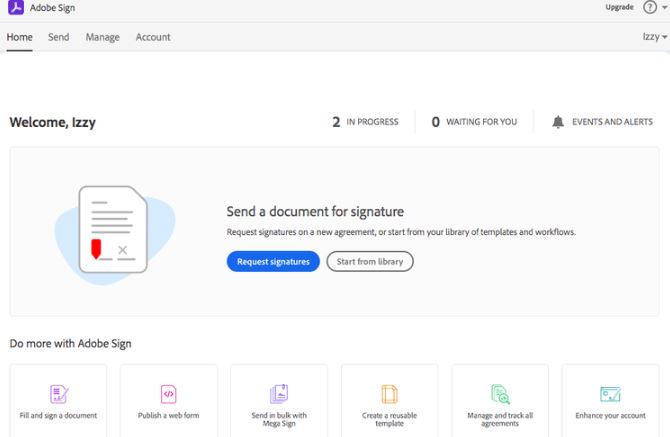Click the 'Create a reusable template' label
The height and width of the screenshot is (437, 670).
tap(389, 419)
